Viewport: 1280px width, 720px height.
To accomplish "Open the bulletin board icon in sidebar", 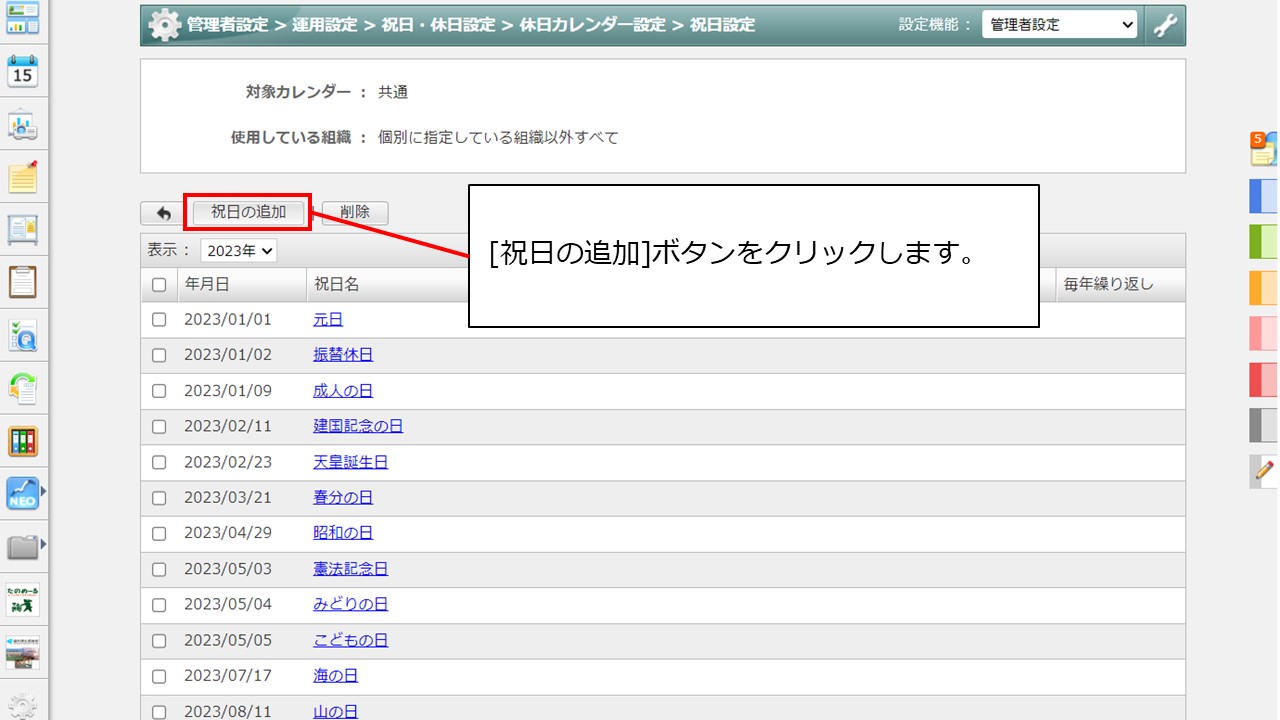I will 22,230.
